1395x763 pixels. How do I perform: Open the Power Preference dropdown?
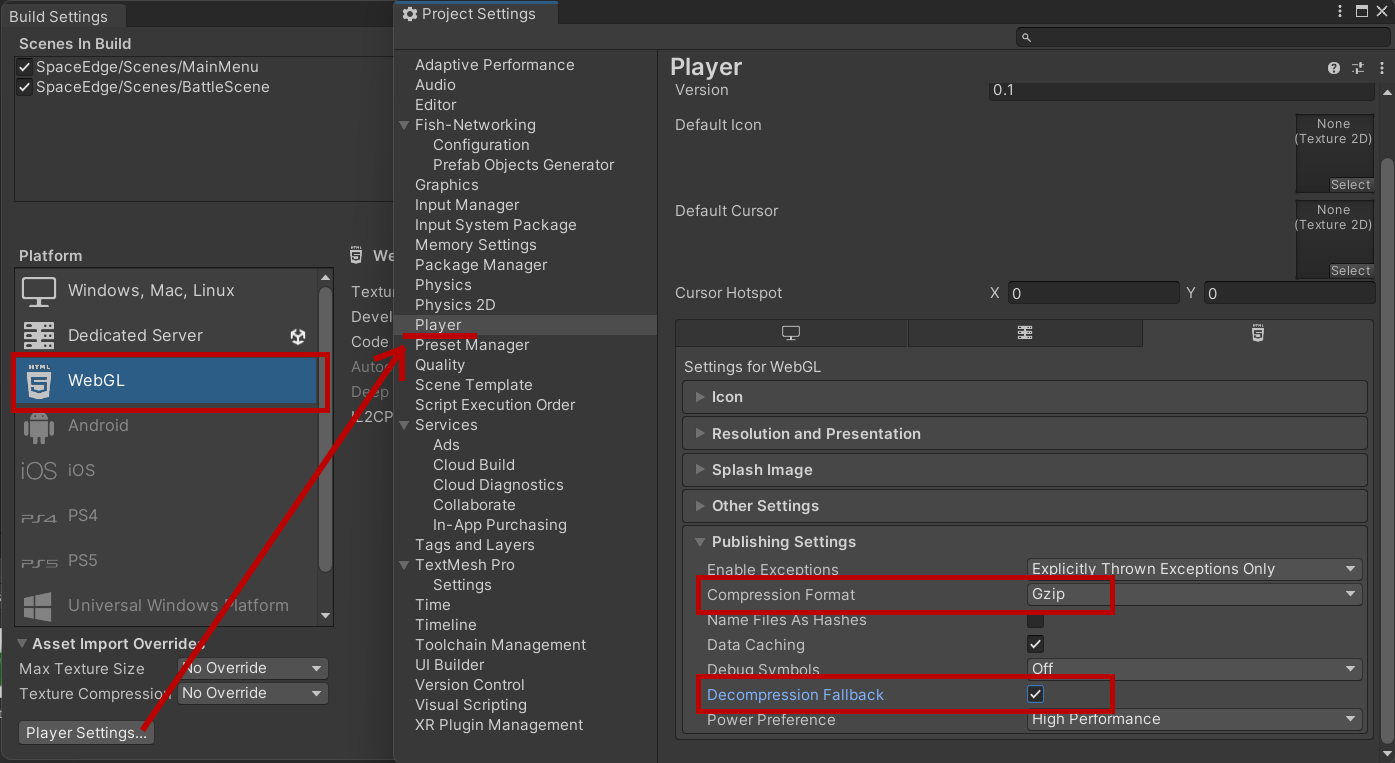coord(1194,719)
